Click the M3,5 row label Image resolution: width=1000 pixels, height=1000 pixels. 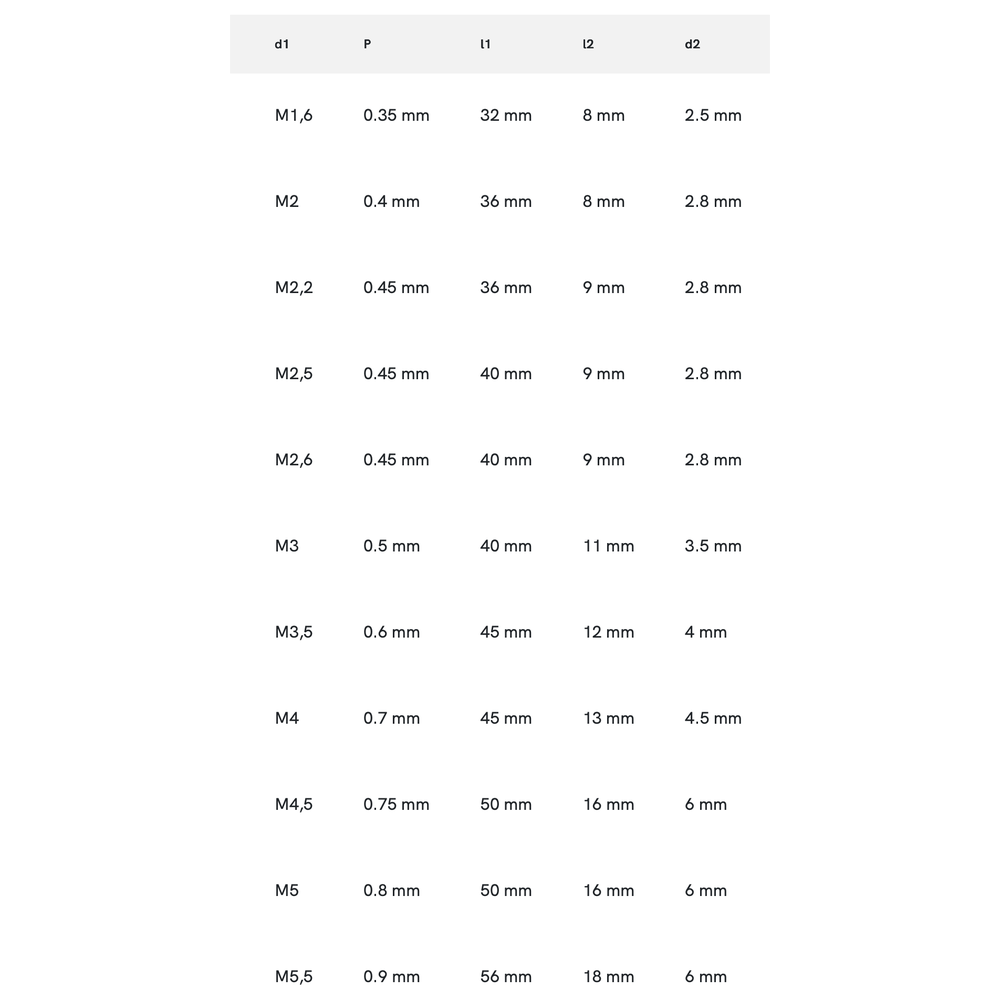(294, 631)
